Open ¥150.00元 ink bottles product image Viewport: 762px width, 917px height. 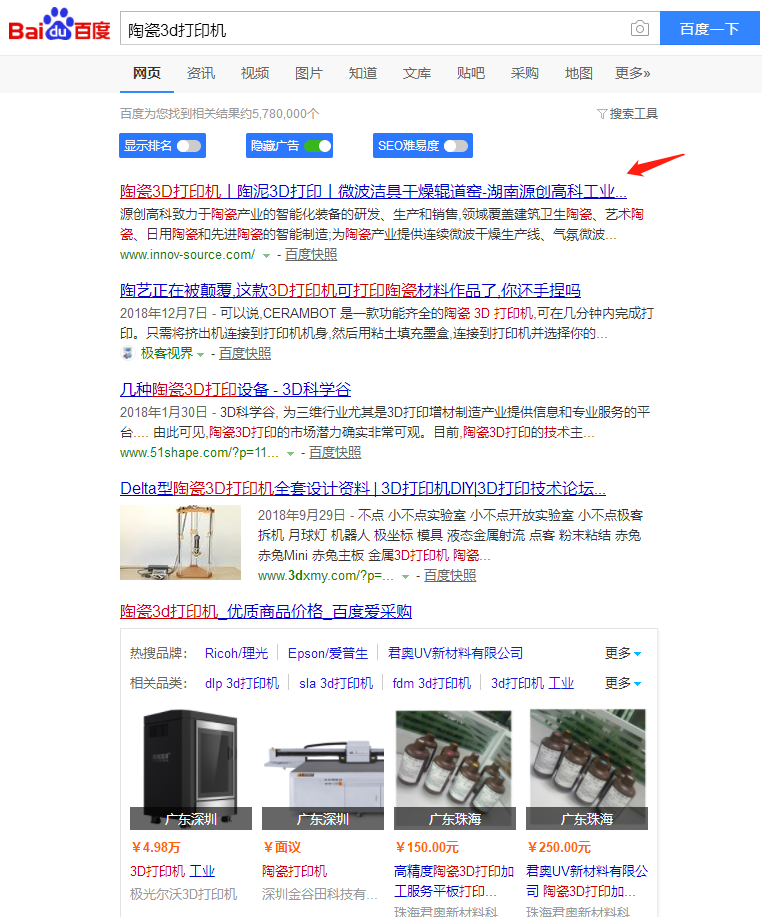[x=455, y=769]
